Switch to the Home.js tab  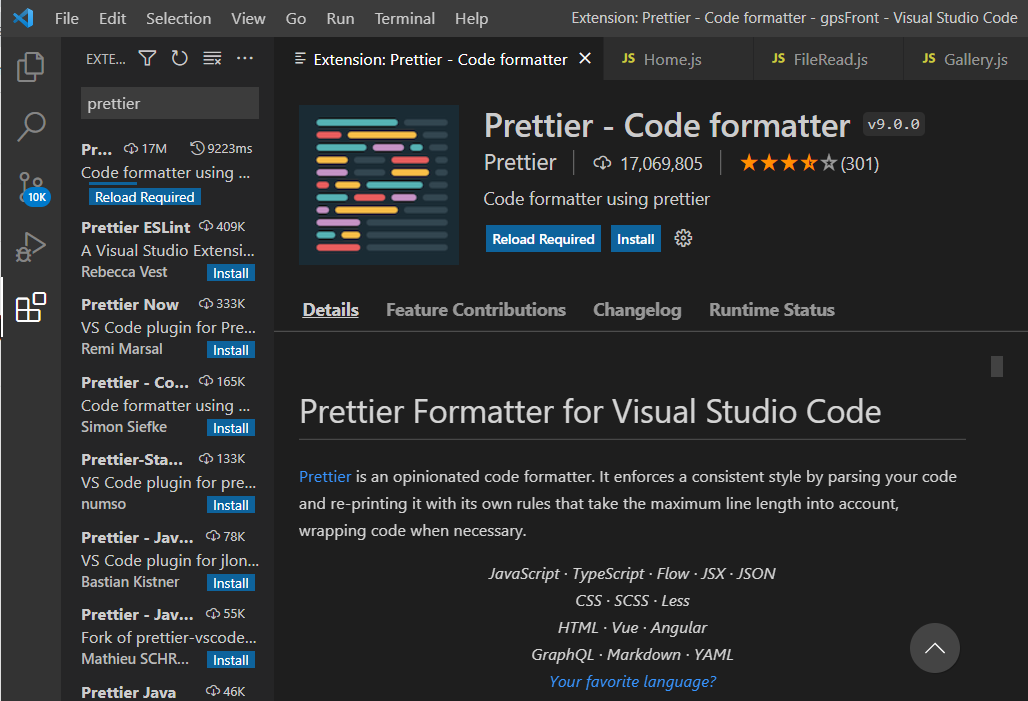(678, 59)
